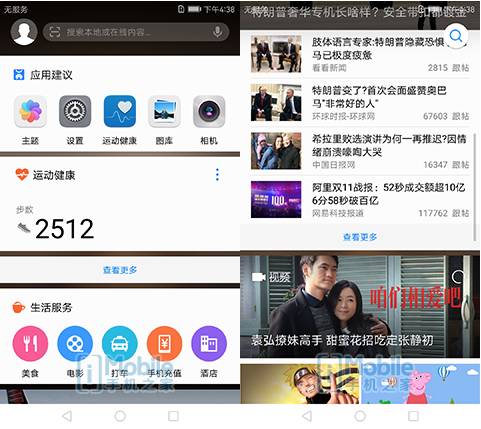Tap the 67603 跟帖 comment count

pyautogui.click(x=446, y=116)
